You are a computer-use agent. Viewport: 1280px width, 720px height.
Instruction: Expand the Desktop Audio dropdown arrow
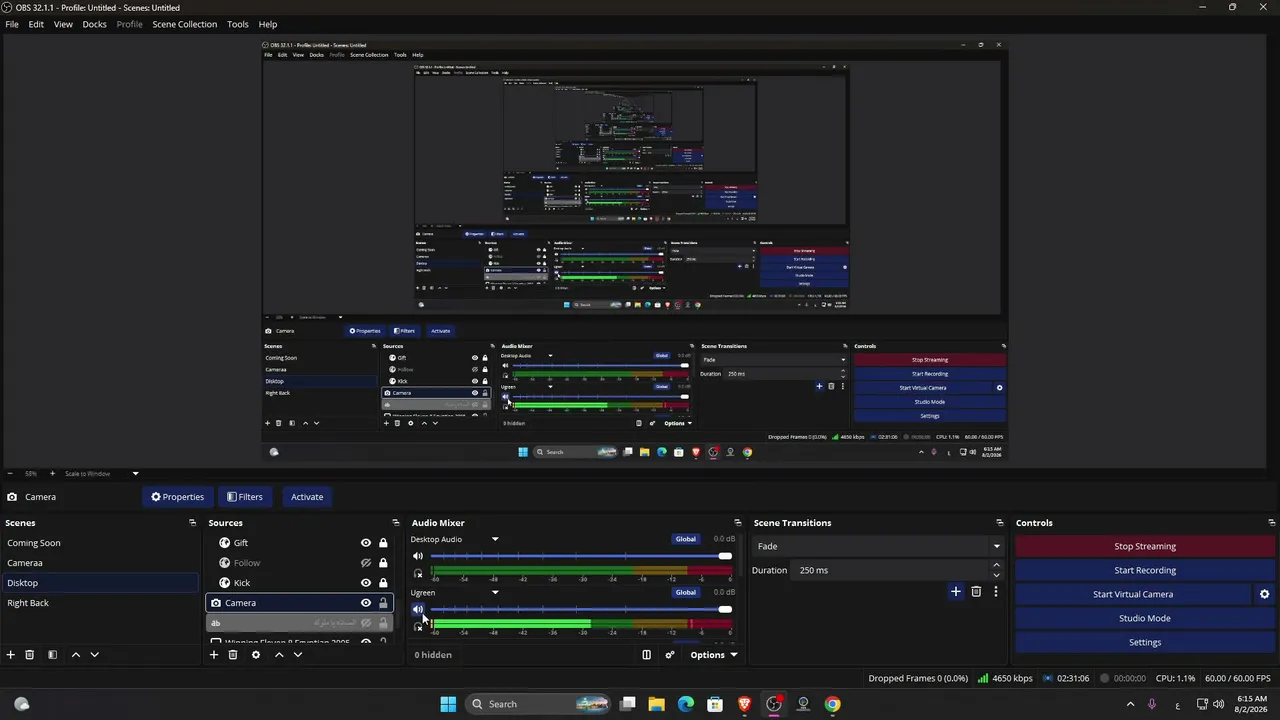494,539
